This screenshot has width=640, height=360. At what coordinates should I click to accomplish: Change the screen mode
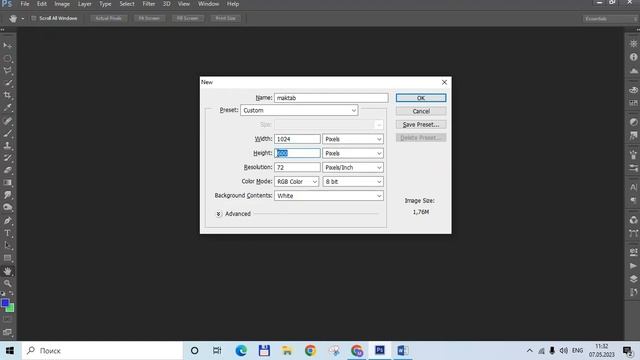pos(7,332)
